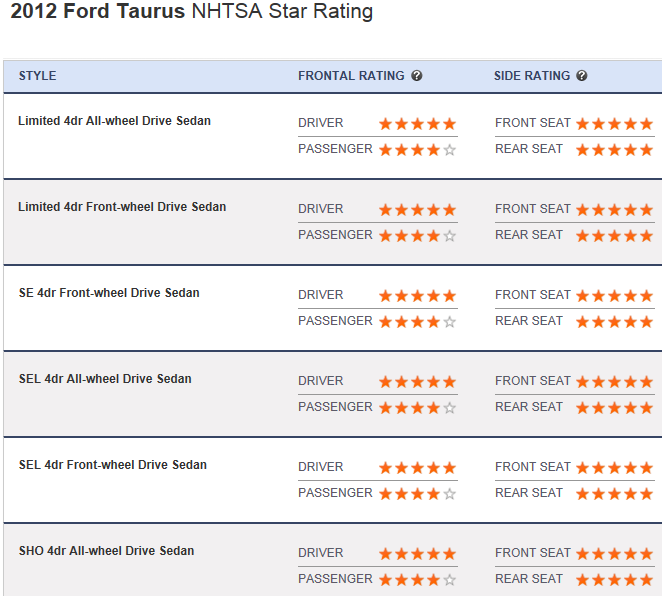The width and height of the screenshot is (662, 596).
Task: Click the Side Rating help icon
Action: [x=582, y=76]
